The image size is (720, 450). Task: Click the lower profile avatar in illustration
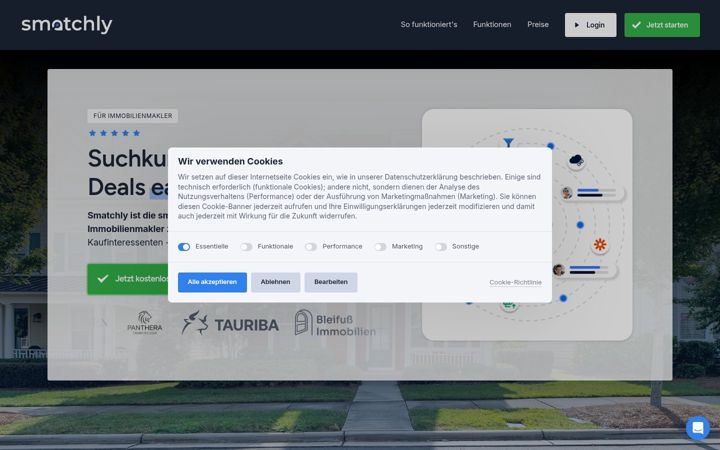tap(558, 270)
